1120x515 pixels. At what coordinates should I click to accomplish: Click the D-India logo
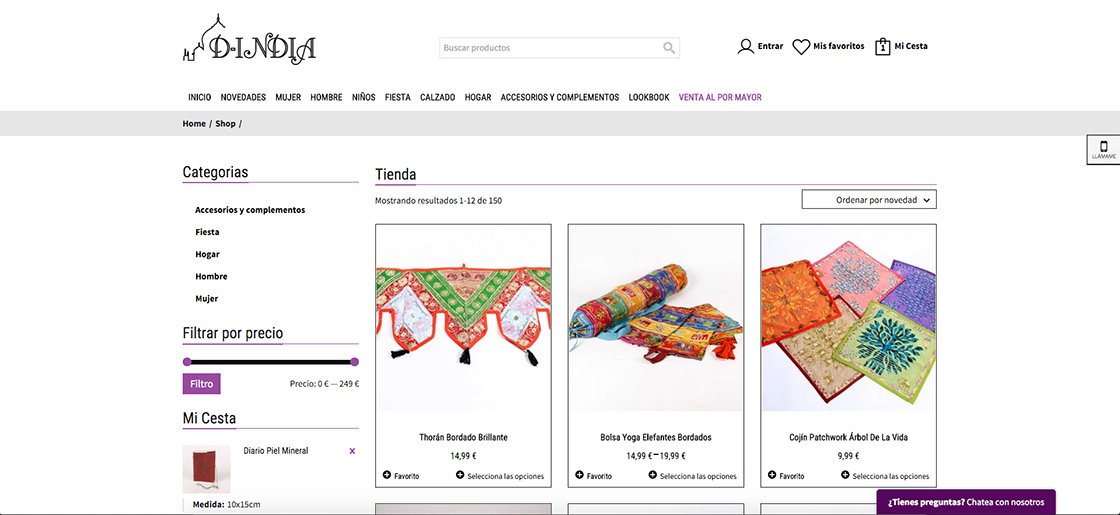(249, 40)
